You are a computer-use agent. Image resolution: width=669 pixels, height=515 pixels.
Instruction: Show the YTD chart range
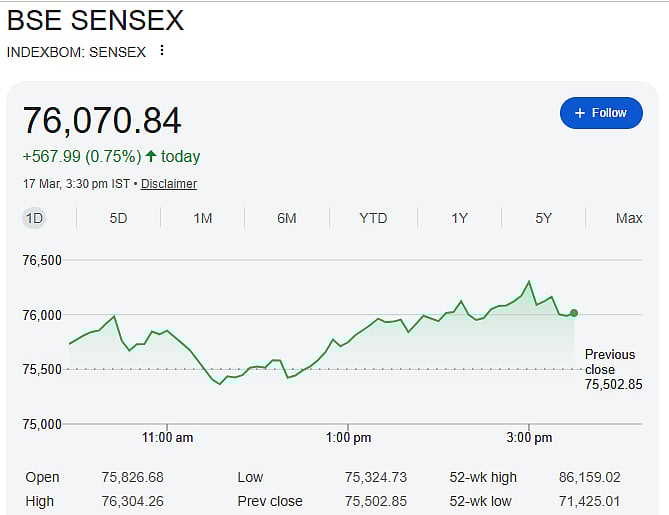tap(373, 218)
